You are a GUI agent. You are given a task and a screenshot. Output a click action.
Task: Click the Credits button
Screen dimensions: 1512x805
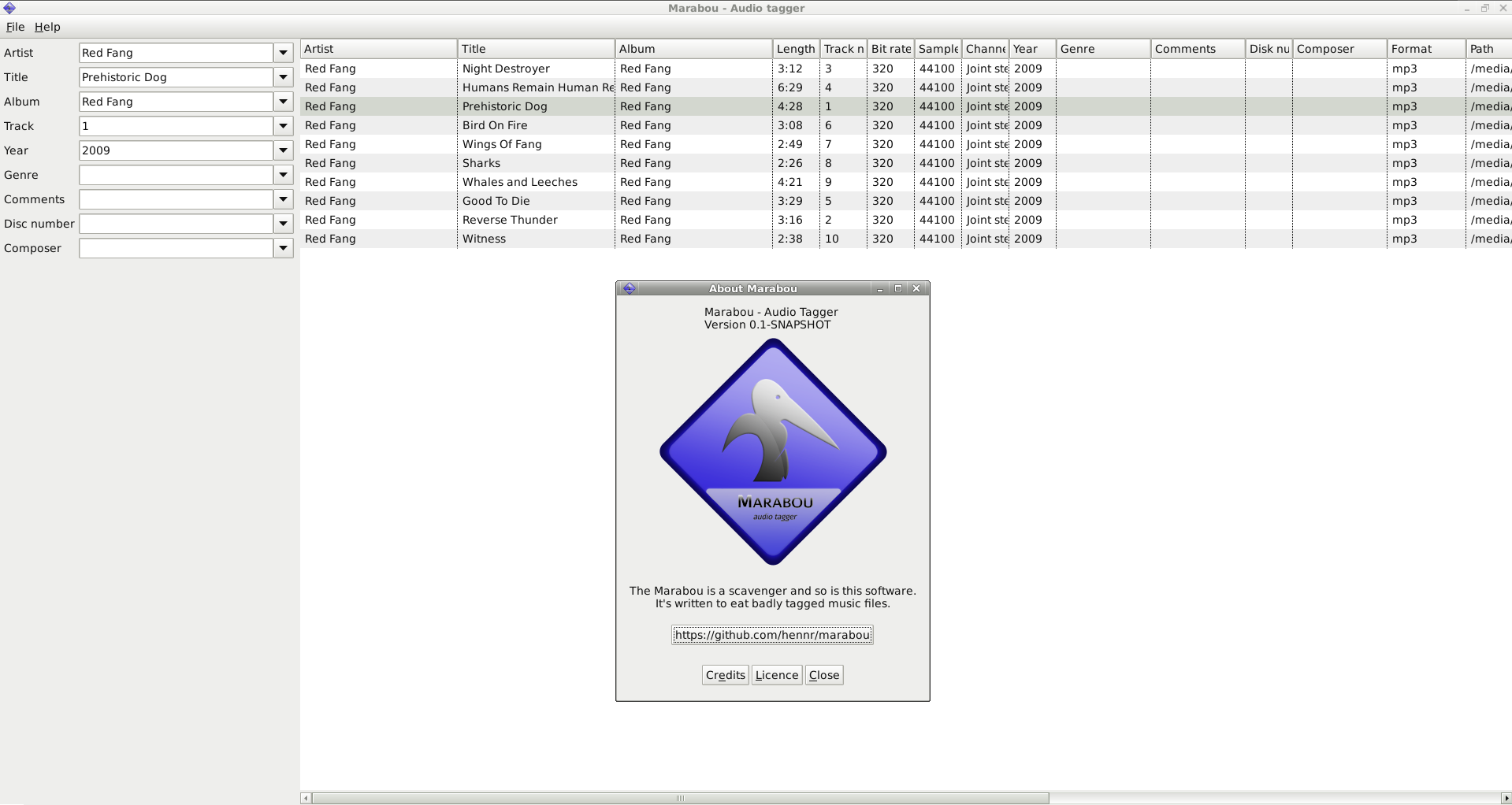(x=725, y=675)
